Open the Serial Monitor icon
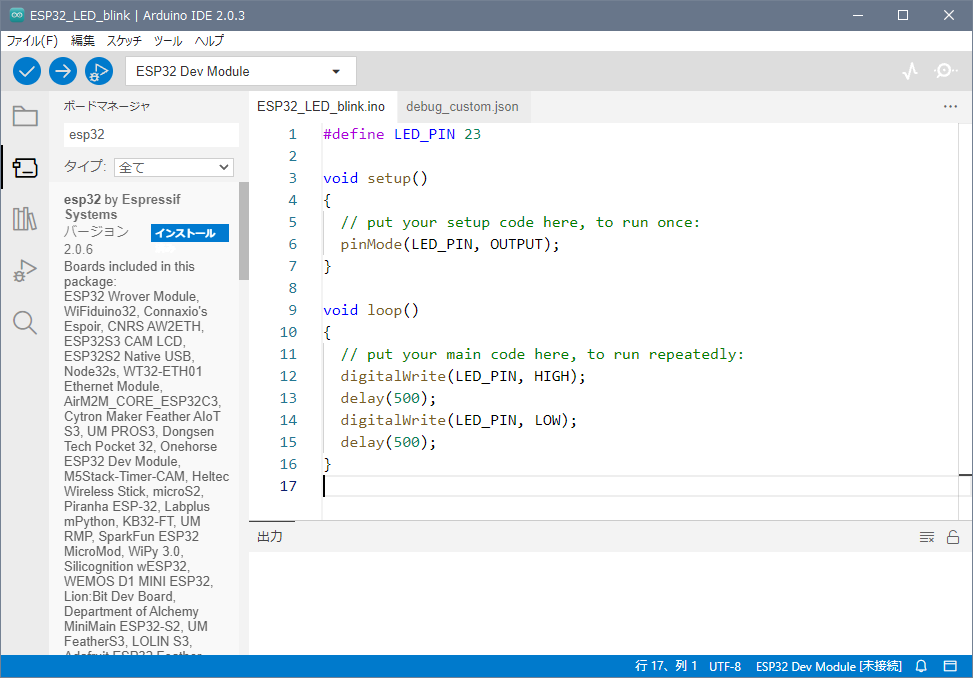 coord(945,71)
